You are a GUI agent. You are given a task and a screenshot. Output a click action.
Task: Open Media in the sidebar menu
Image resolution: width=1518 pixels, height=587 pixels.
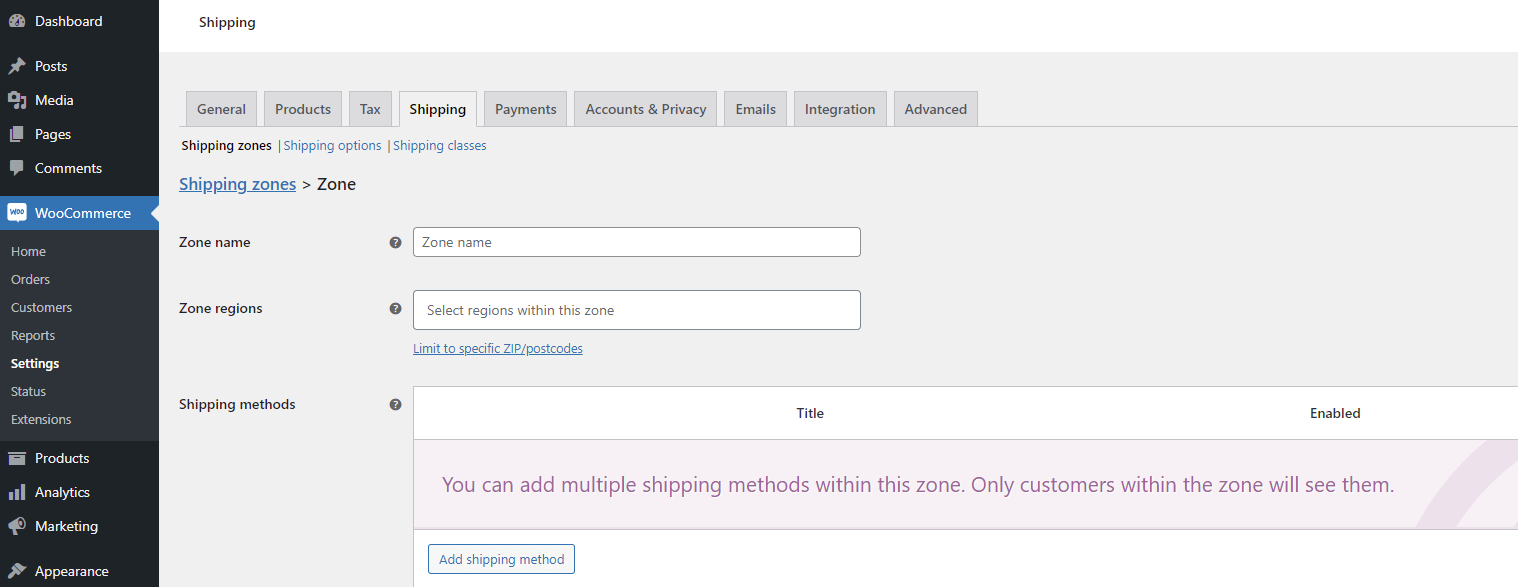point(79,100)
